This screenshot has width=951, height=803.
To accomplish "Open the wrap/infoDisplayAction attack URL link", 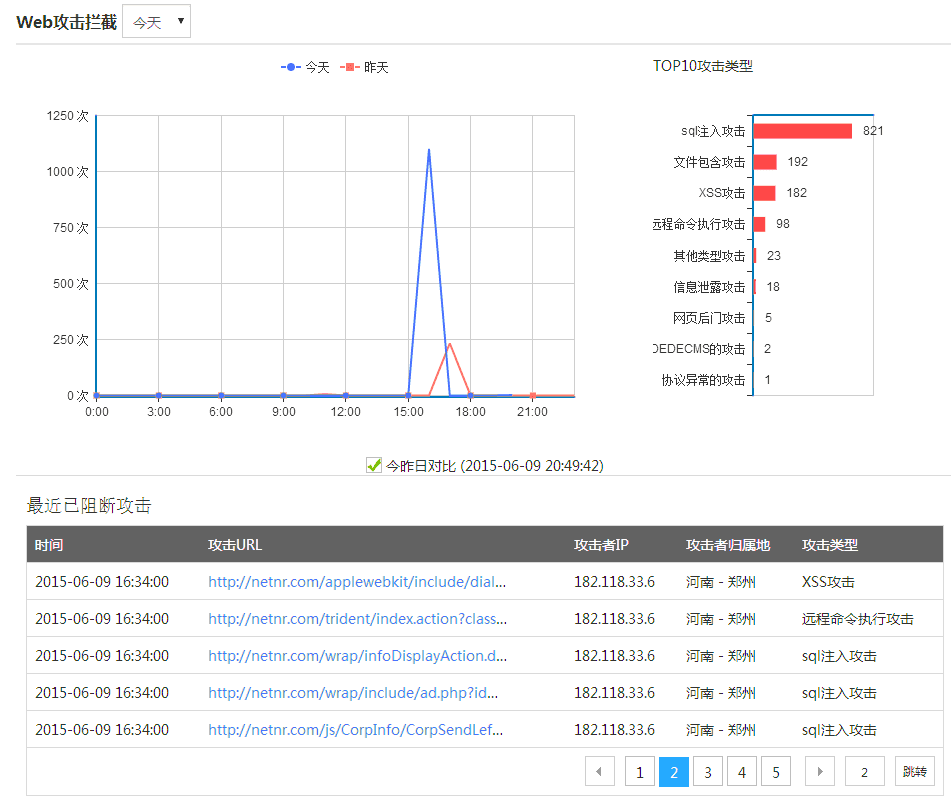I will coord(357,655).
